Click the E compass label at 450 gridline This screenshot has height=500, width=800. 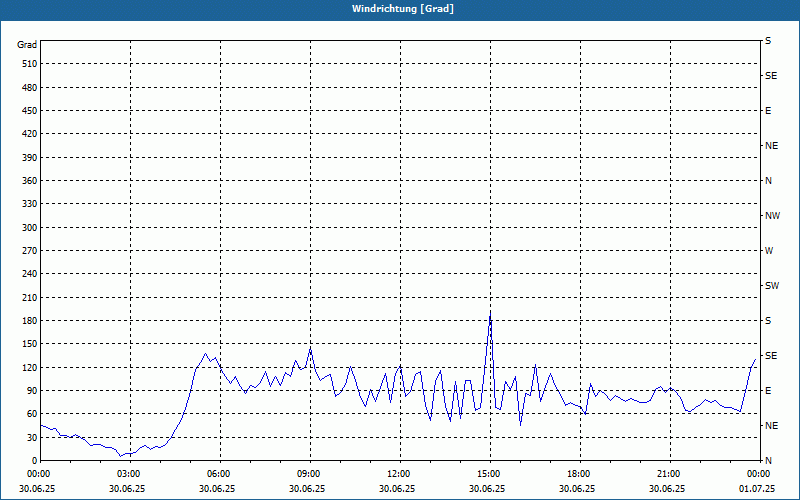click(768, 111)
